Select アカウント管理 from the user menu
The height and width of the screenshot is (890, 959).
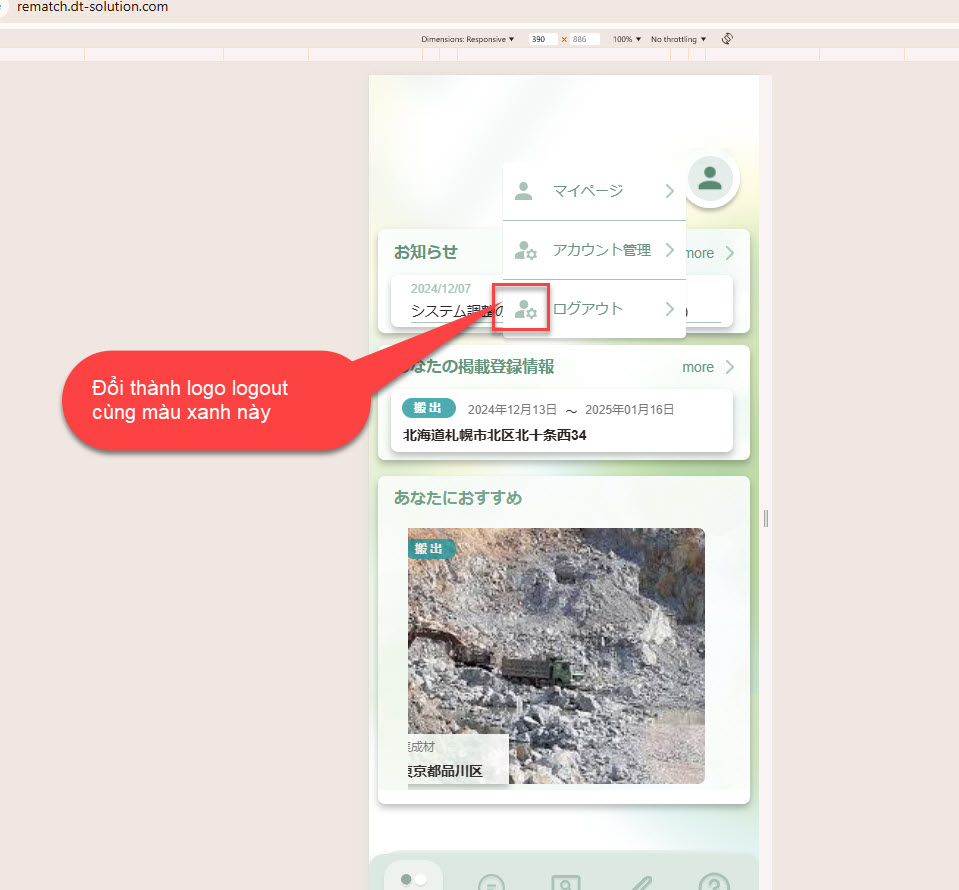(601, 250)
